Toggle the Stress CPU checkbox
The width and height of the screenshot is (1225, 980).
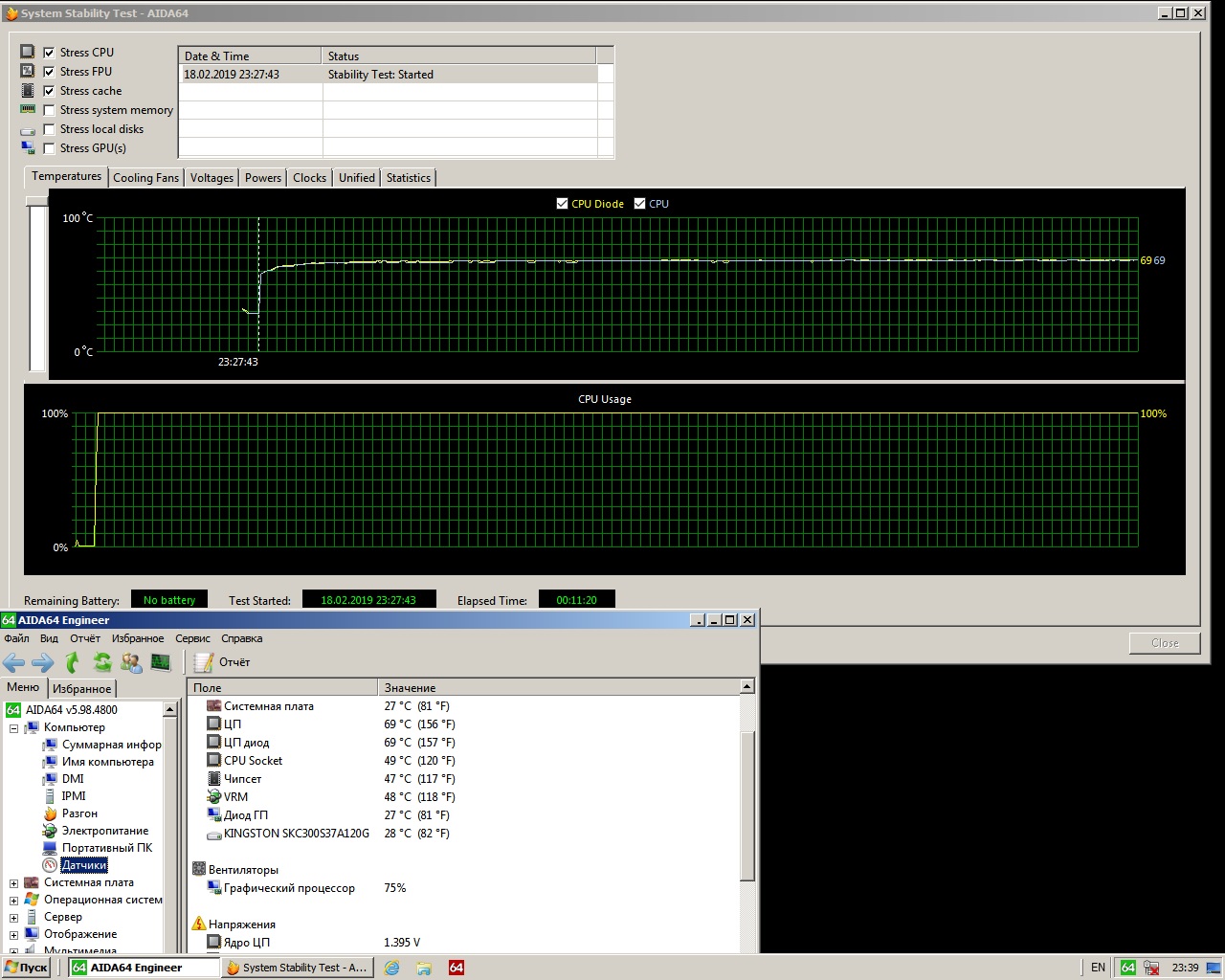pos(50,53)
